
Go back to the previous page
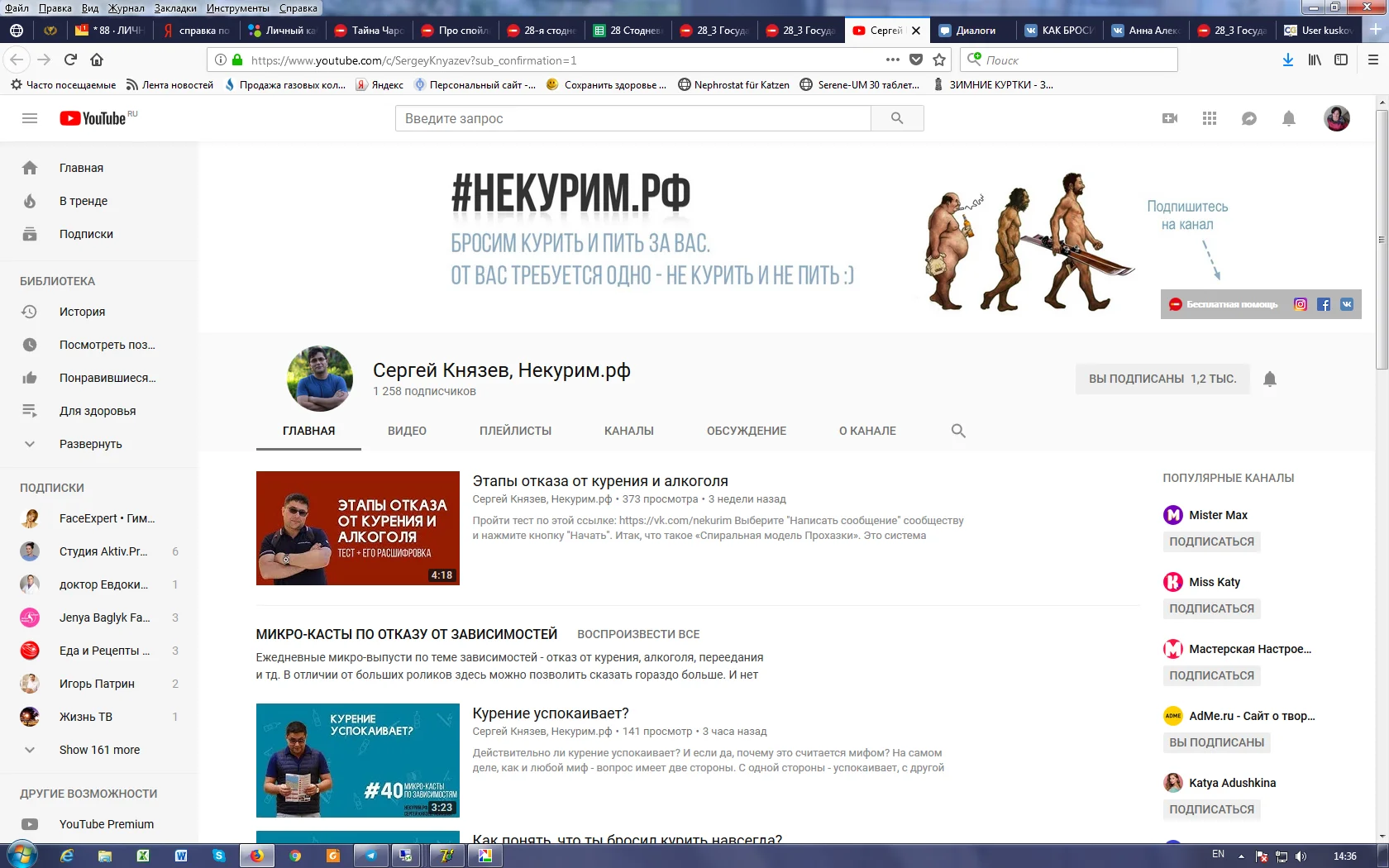(x=17, y=60)
